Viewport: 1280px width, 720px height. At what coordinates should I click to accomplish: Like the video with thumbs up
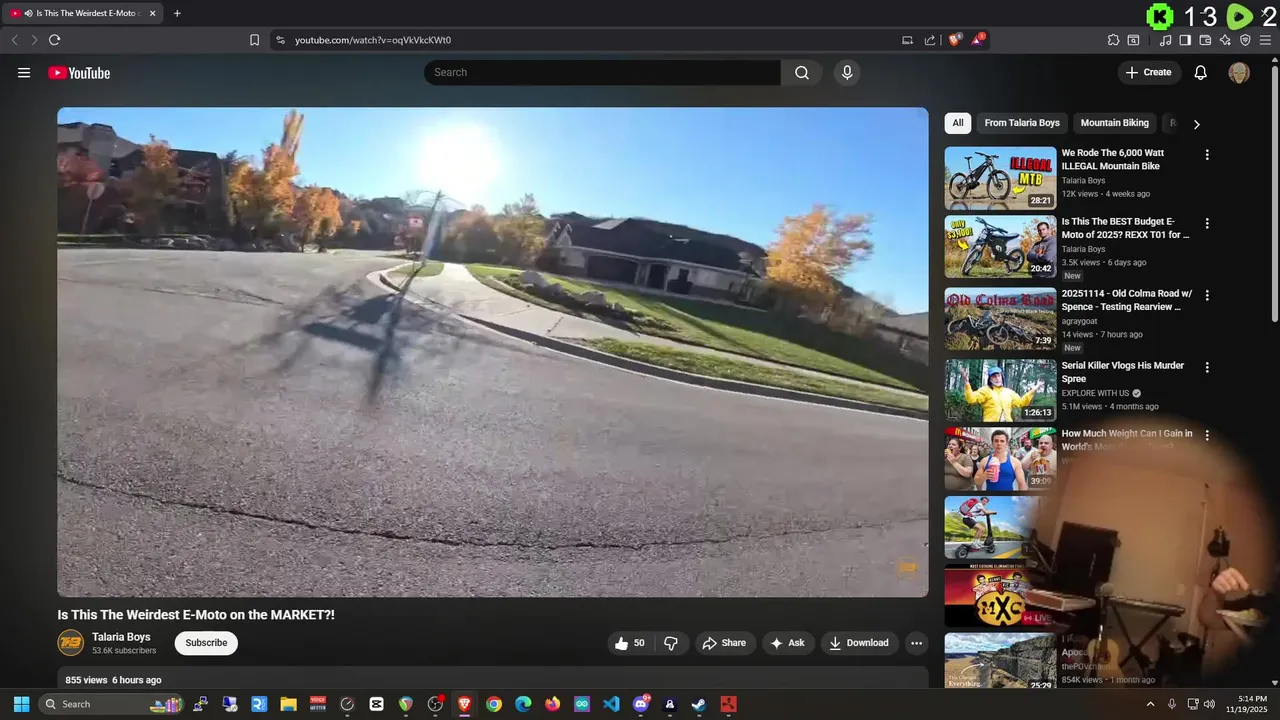click(630, 643)
